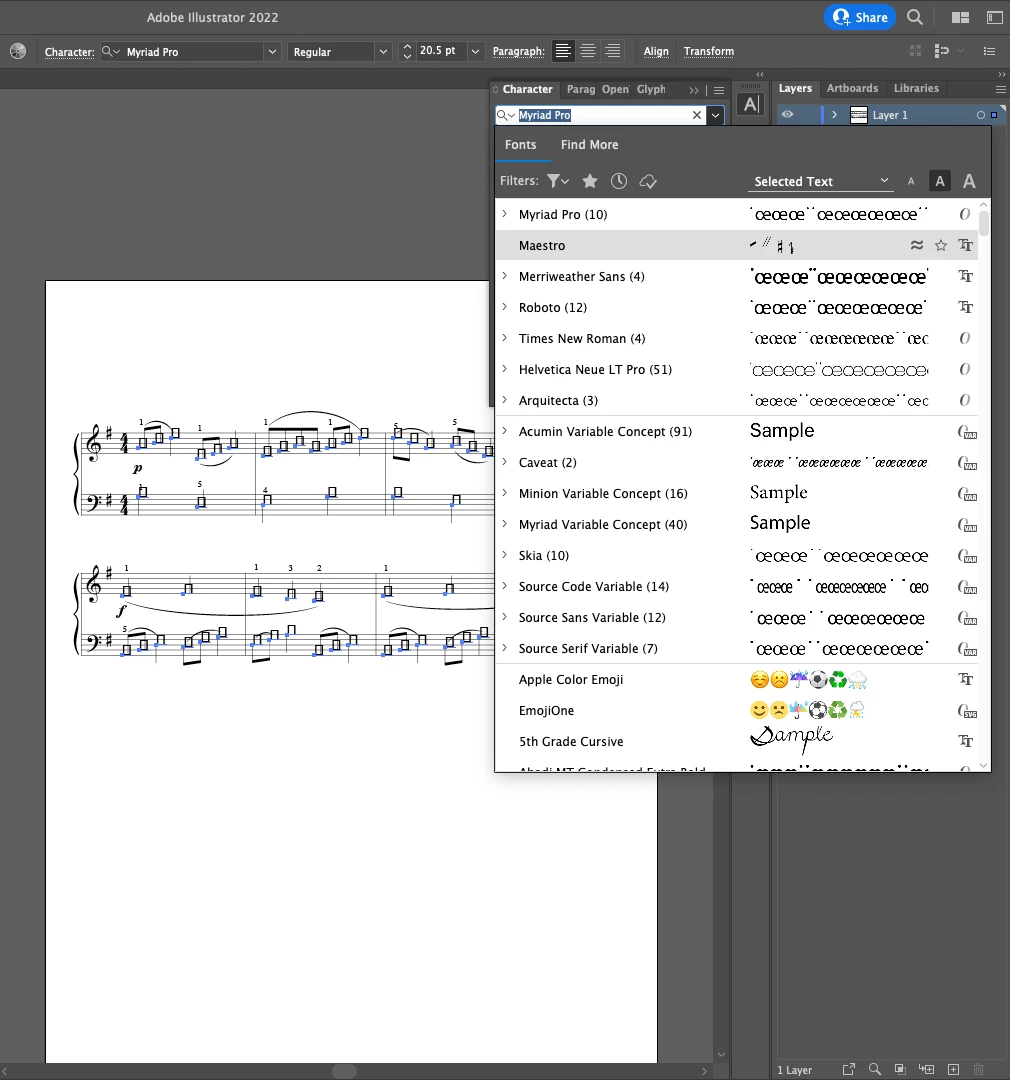Click the Transform link in Control bar
Screen dimensions: 1010x1080
708,52
